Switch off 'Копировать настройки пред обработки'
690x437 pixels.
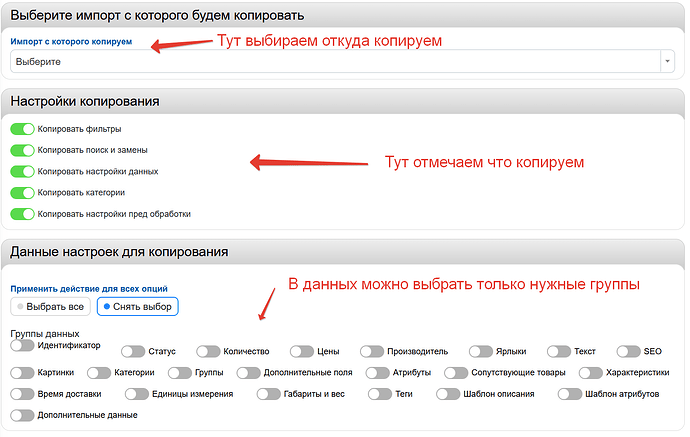(x=22, y=213)
